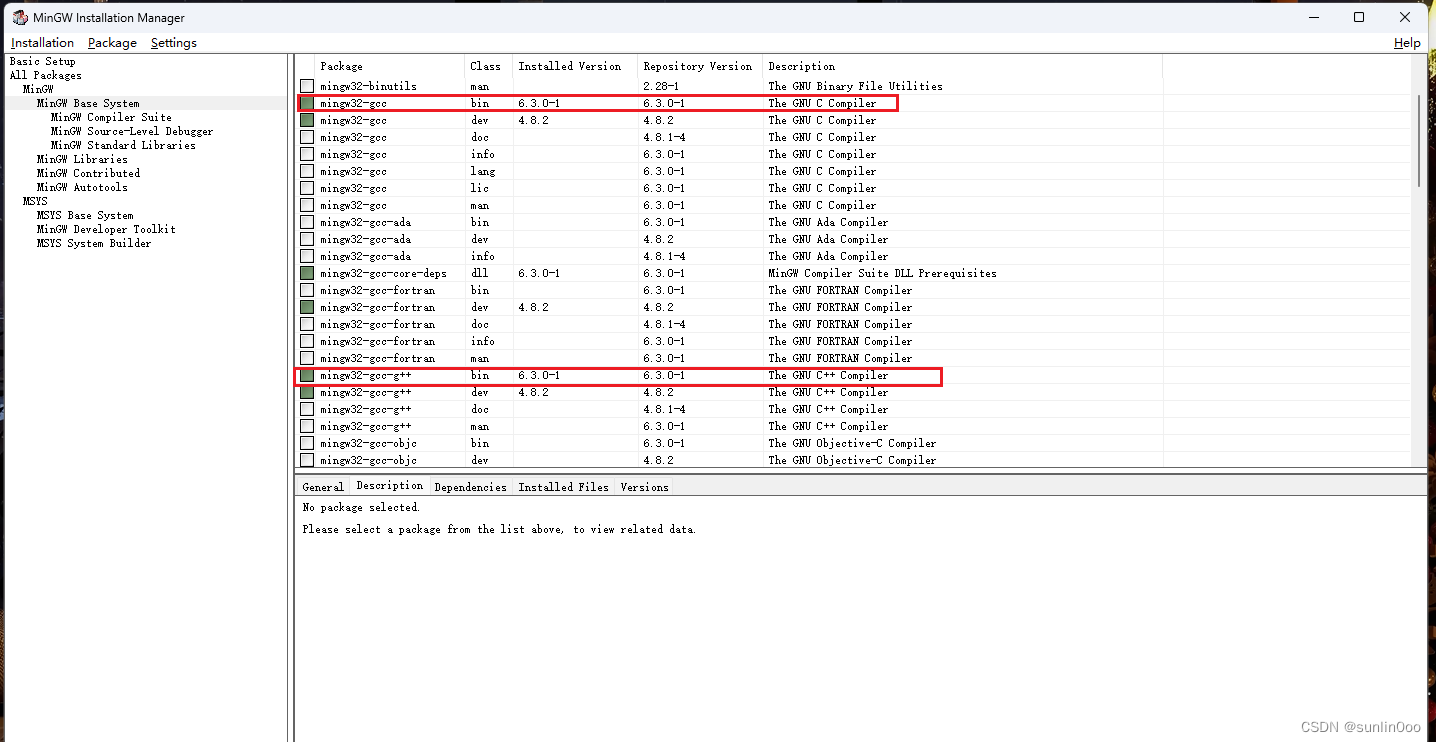Toggle the mingw32-gcc dev package checkbox
The height and width of the screenshot is (742, 1436).
pos(307,120)
